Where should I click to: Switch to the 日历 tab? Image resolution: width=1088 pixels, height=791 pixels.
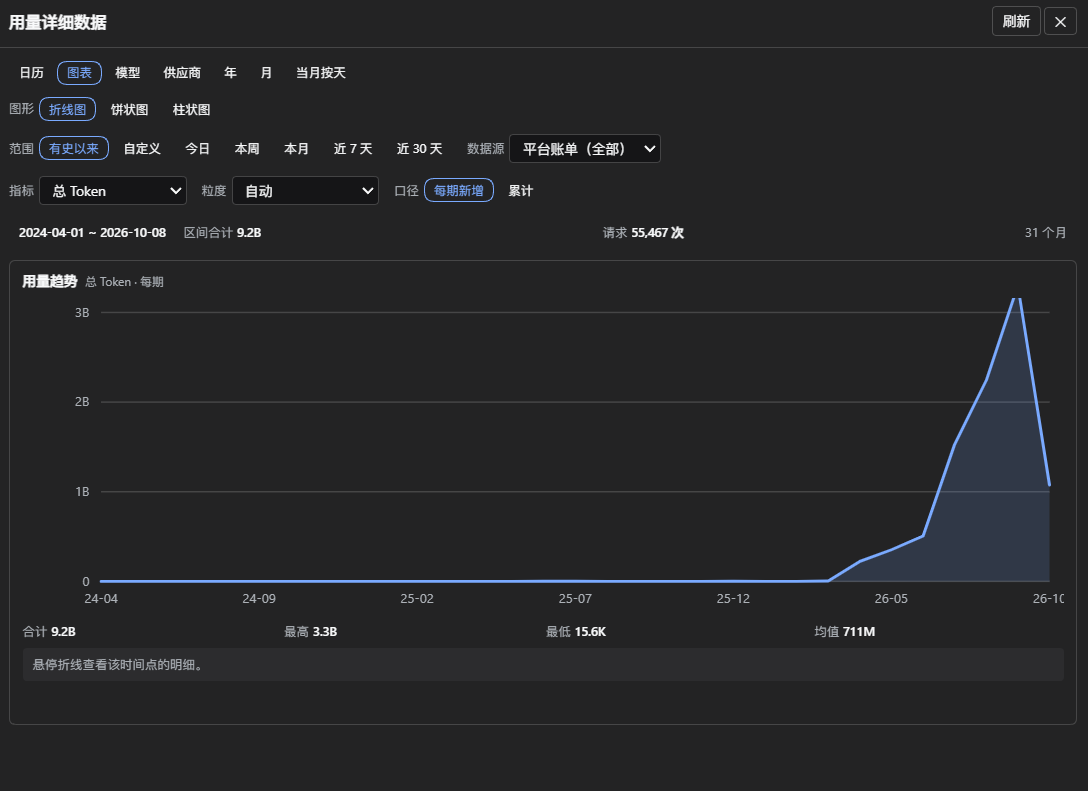click(x=31, y=73)
